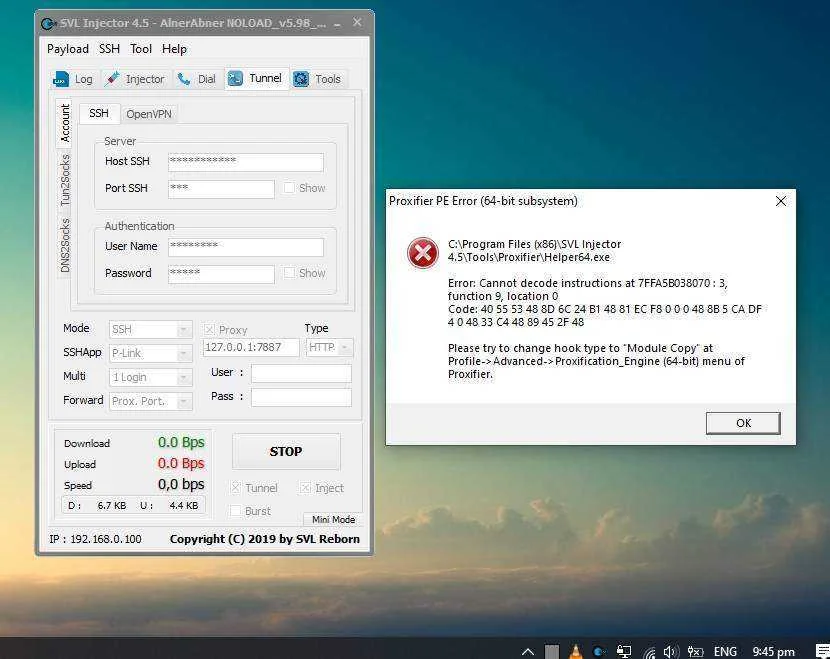Viewport: 830px width, 659px height.
Task: Open the Tools tab
Action: click(317, 79)
